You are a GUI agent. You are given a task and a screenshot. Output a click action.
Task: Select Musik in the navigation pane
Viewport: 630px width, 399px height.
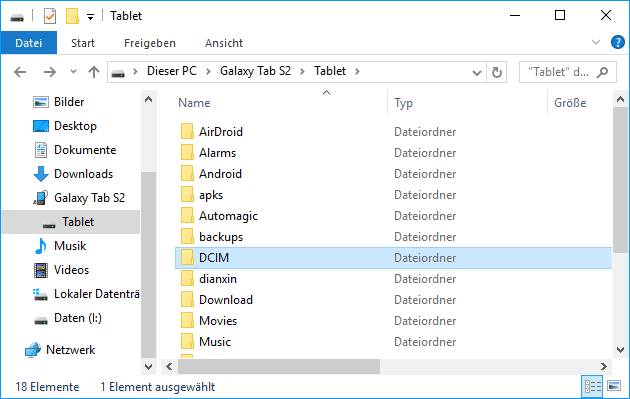click(x=70, y=246)
